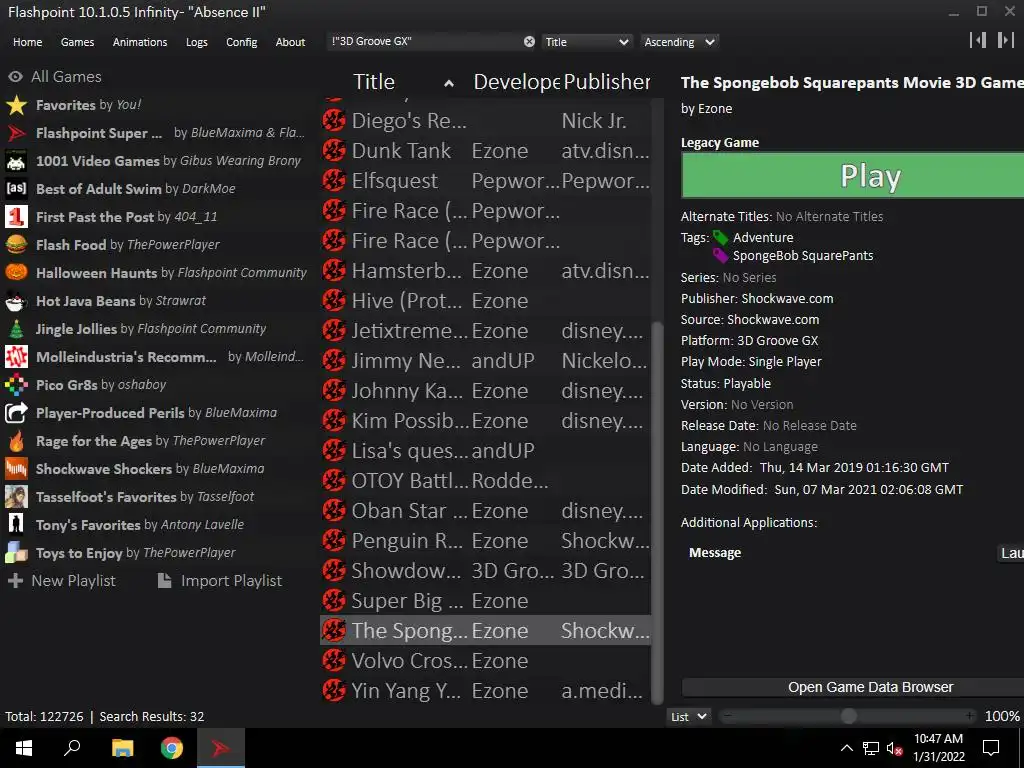Select the Hive (Prot... game row
The width and height of the screenshot is (1024, 768).
click(x=485, y=300)
